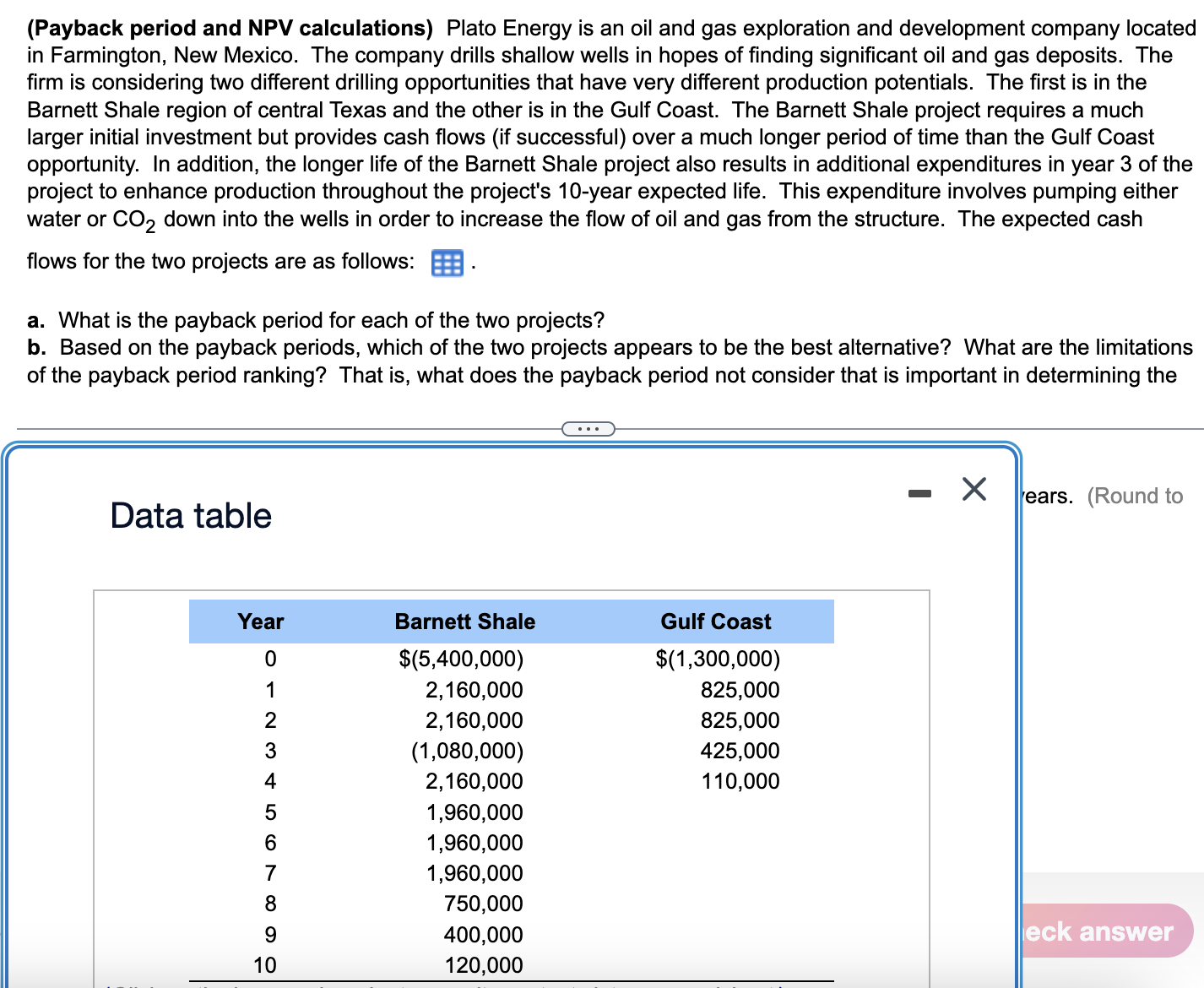
Task: Collapse the question section using the ellipsis
Action: pos(588,428)
